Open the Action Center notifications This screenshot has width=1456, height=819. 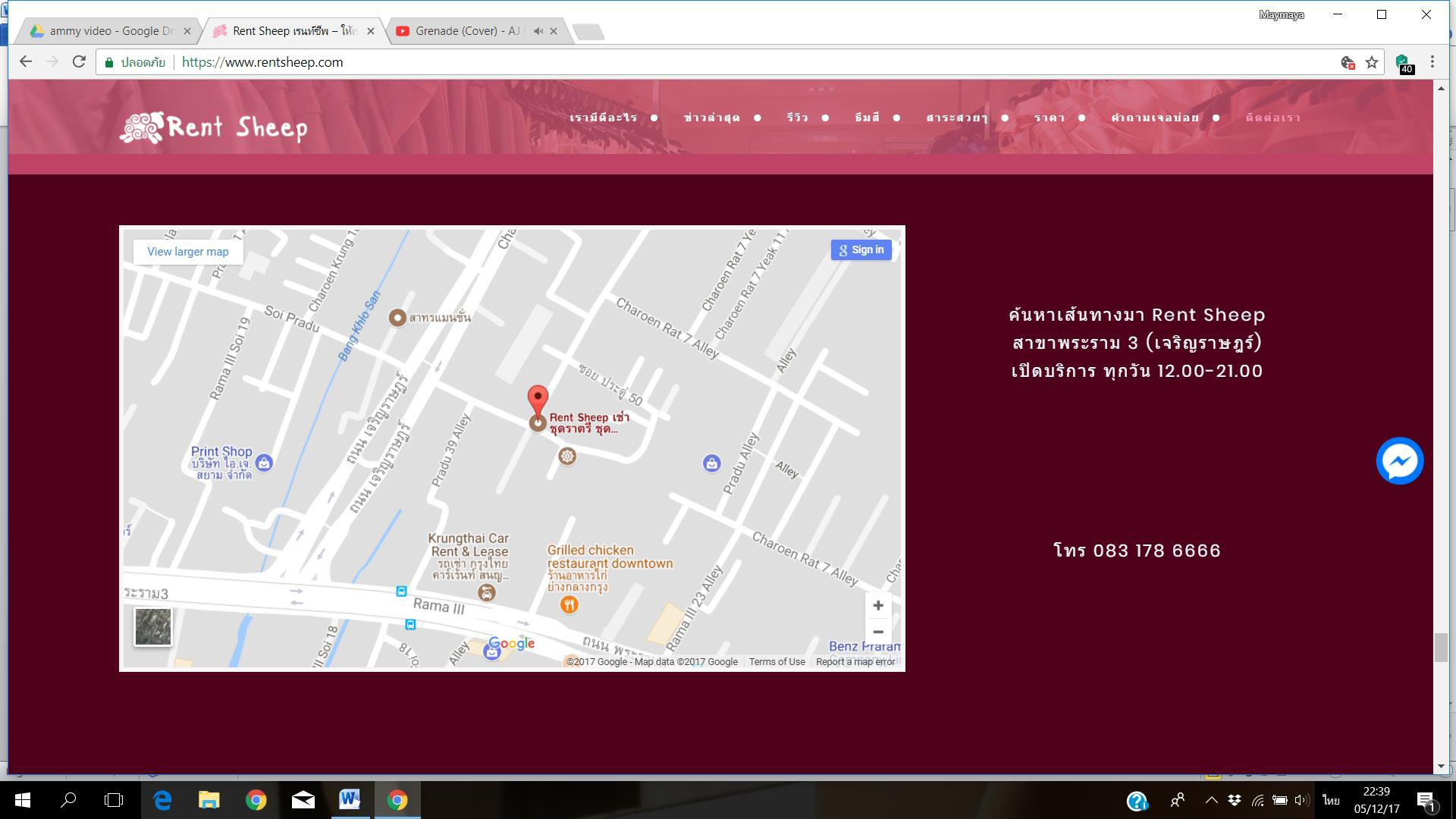click(x=1426, y=801)
